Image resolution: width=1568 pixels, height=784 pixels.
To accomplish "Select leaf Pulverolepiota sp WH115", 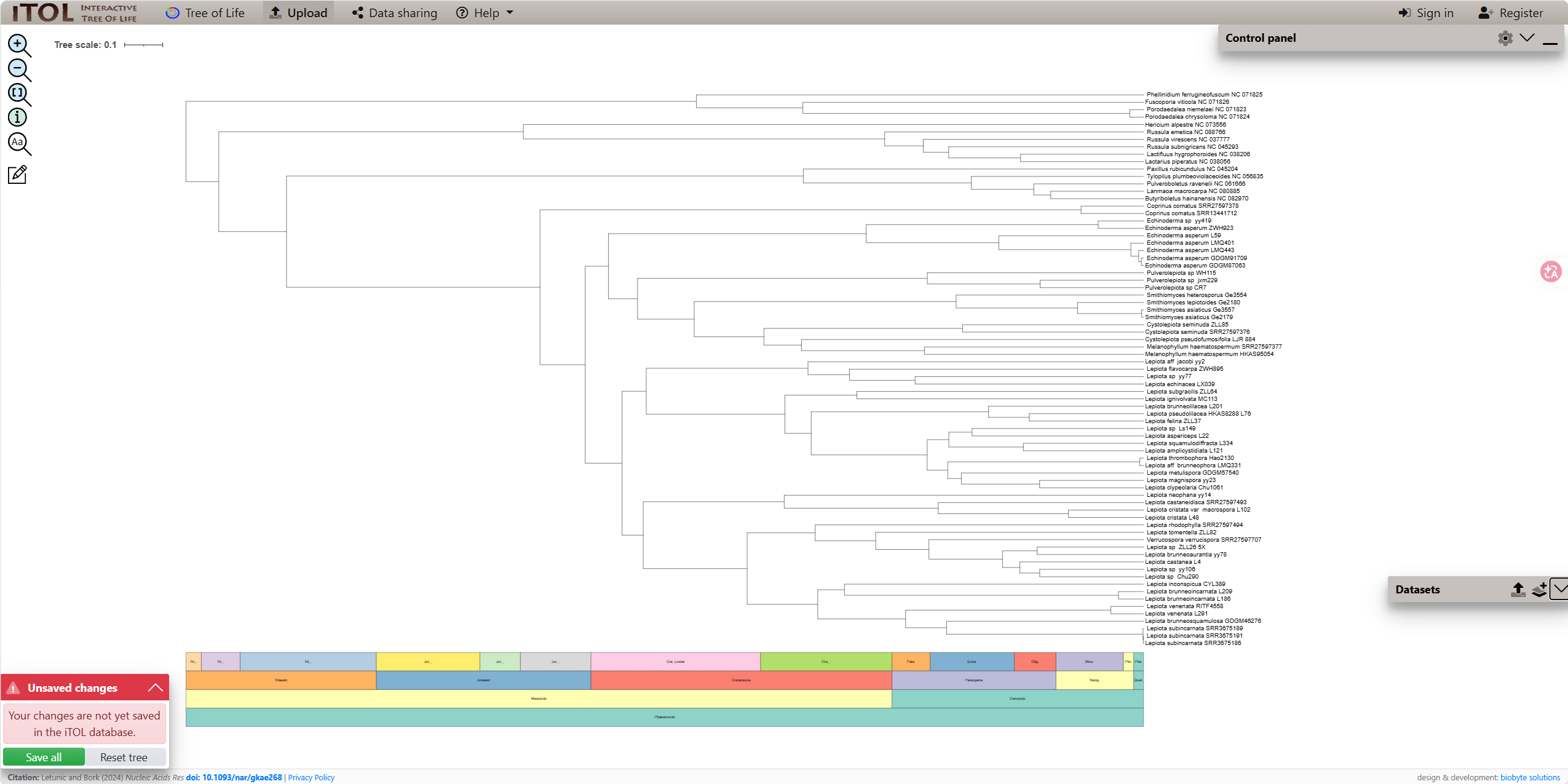I will [1181, 273].
